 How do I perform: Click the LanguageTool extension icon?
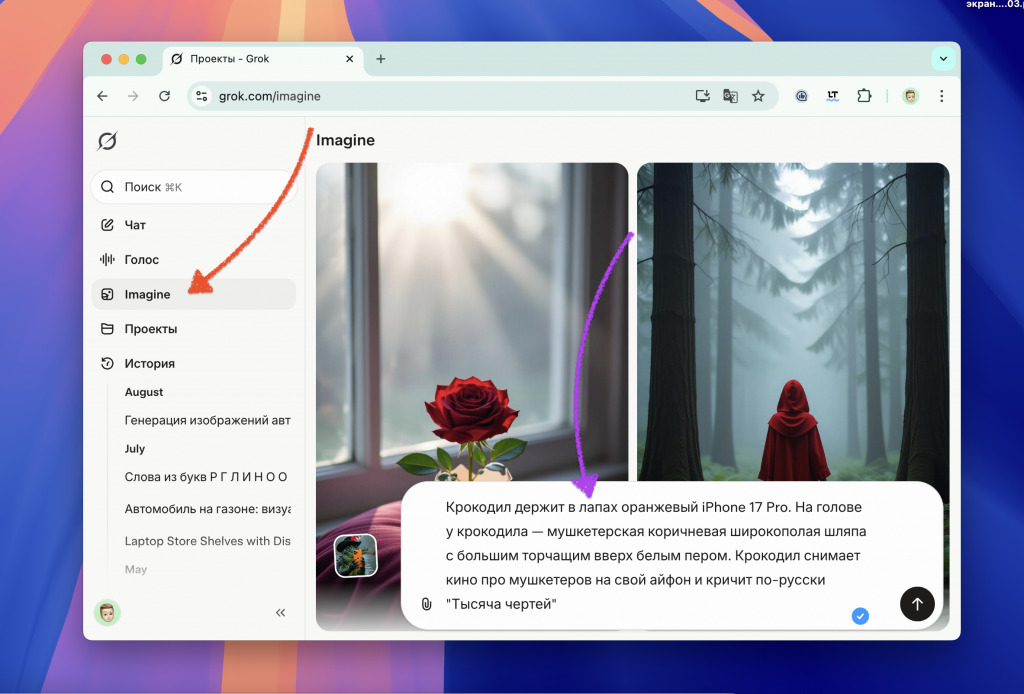(833, 97)
